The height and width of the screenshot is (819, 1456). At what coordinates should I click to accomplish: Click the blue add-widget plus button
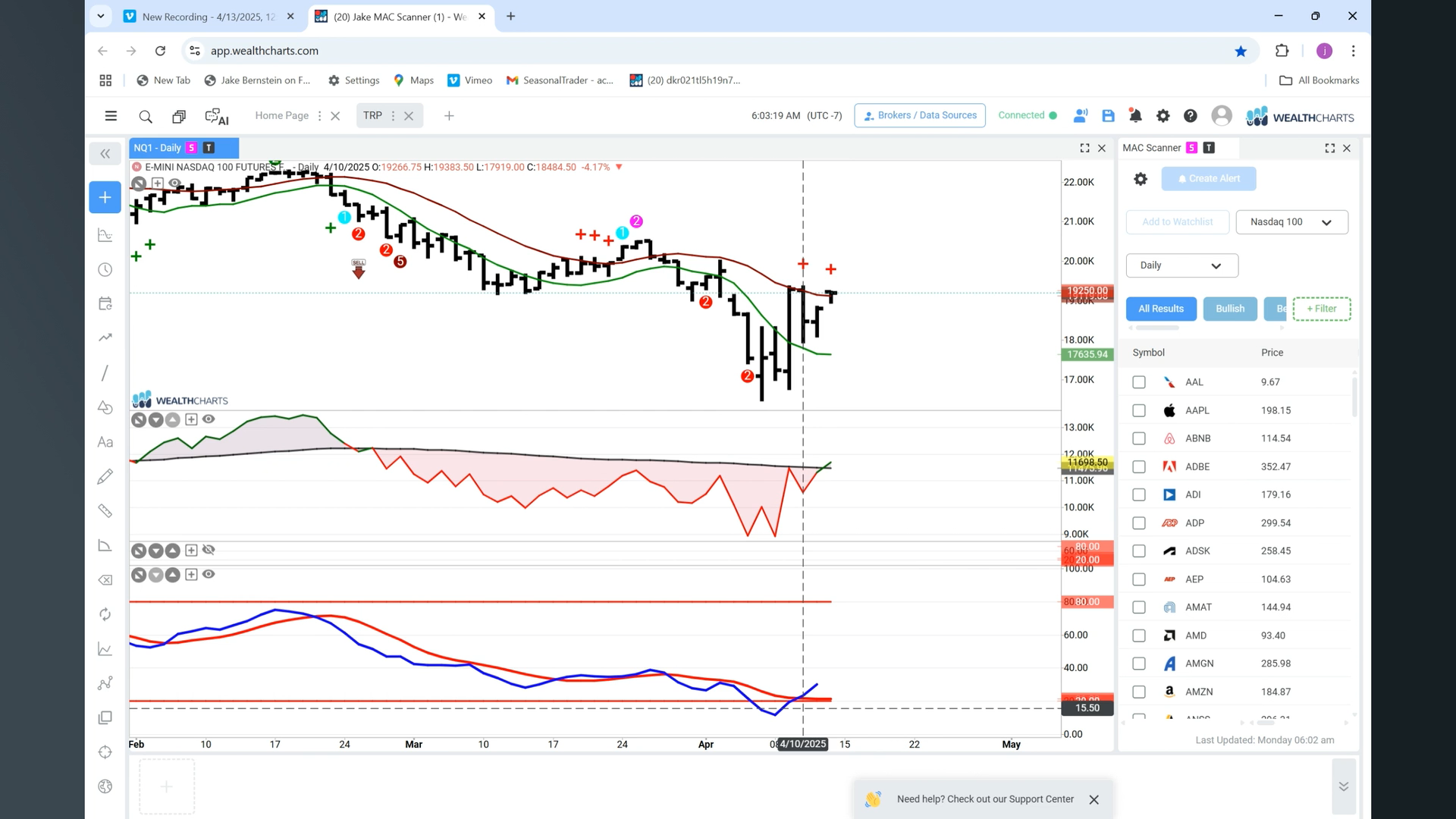[x=105, y=197]
